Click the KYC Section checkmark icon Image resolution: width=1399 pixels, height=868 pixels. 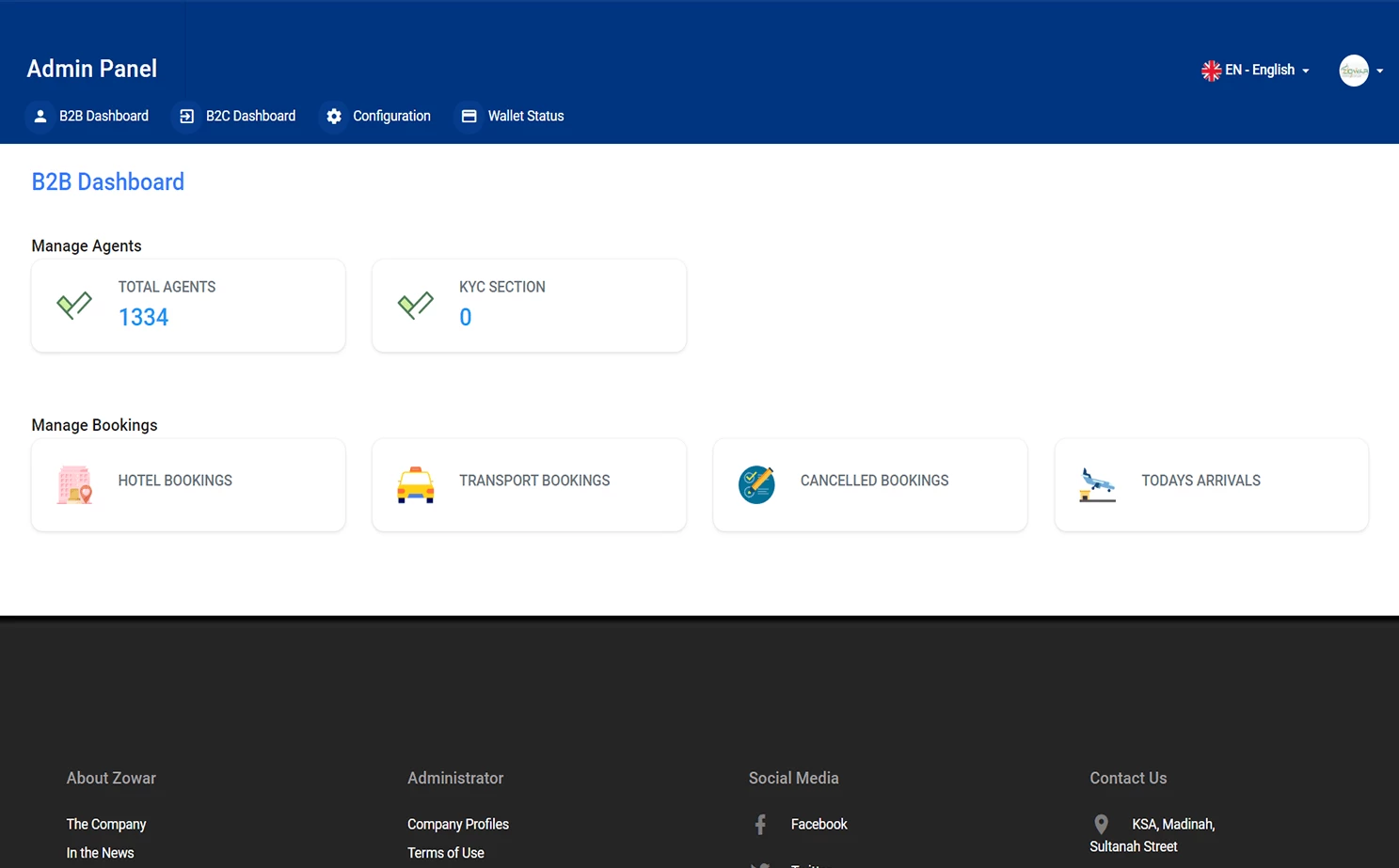(x=416, y=305)
